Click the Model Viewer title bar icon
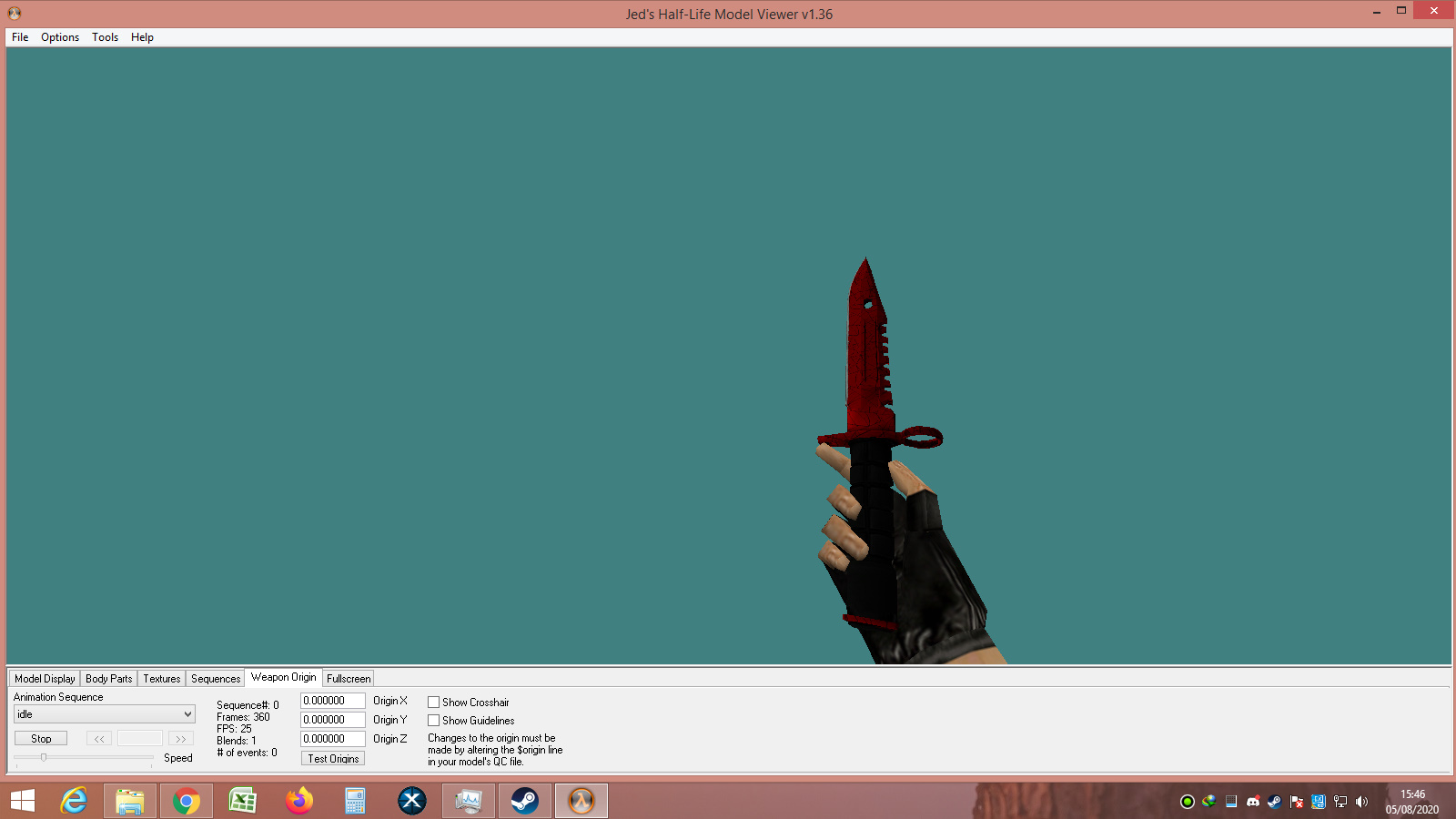 click(x=15, y=14)
